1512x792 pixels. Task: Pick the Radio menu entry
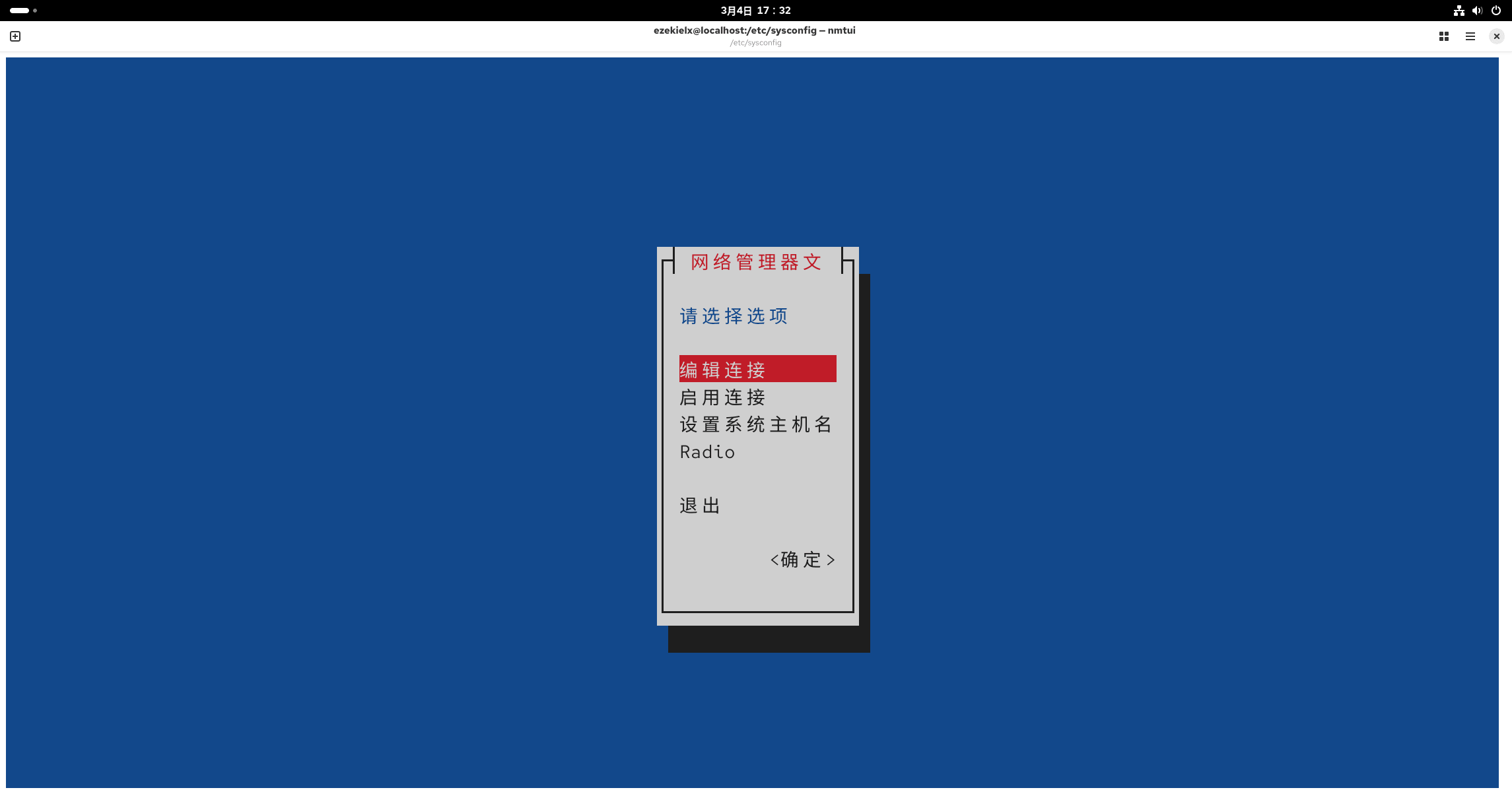[707, 452]
